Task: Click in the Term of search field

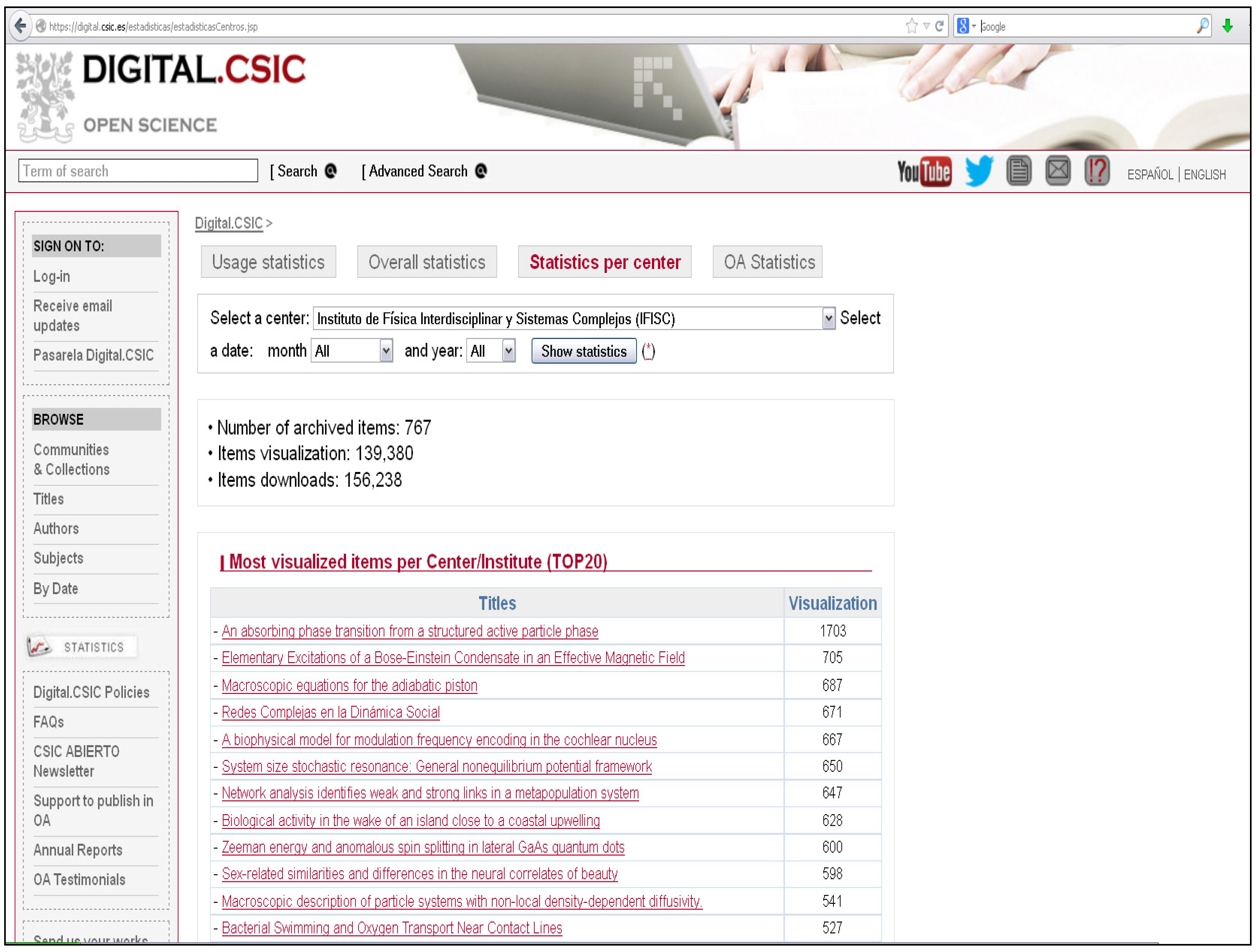Action: click(x=138, y=171)
